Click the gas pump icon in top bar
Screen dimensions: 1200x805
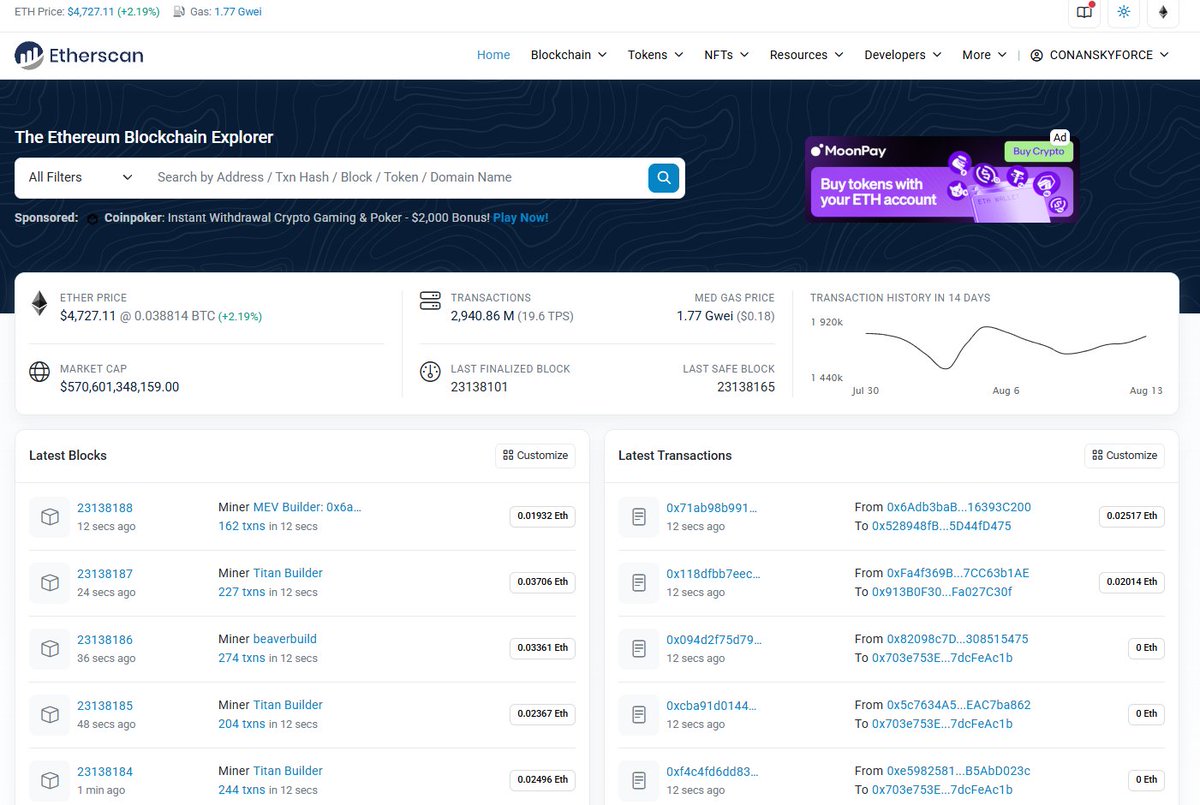point(179,12)
